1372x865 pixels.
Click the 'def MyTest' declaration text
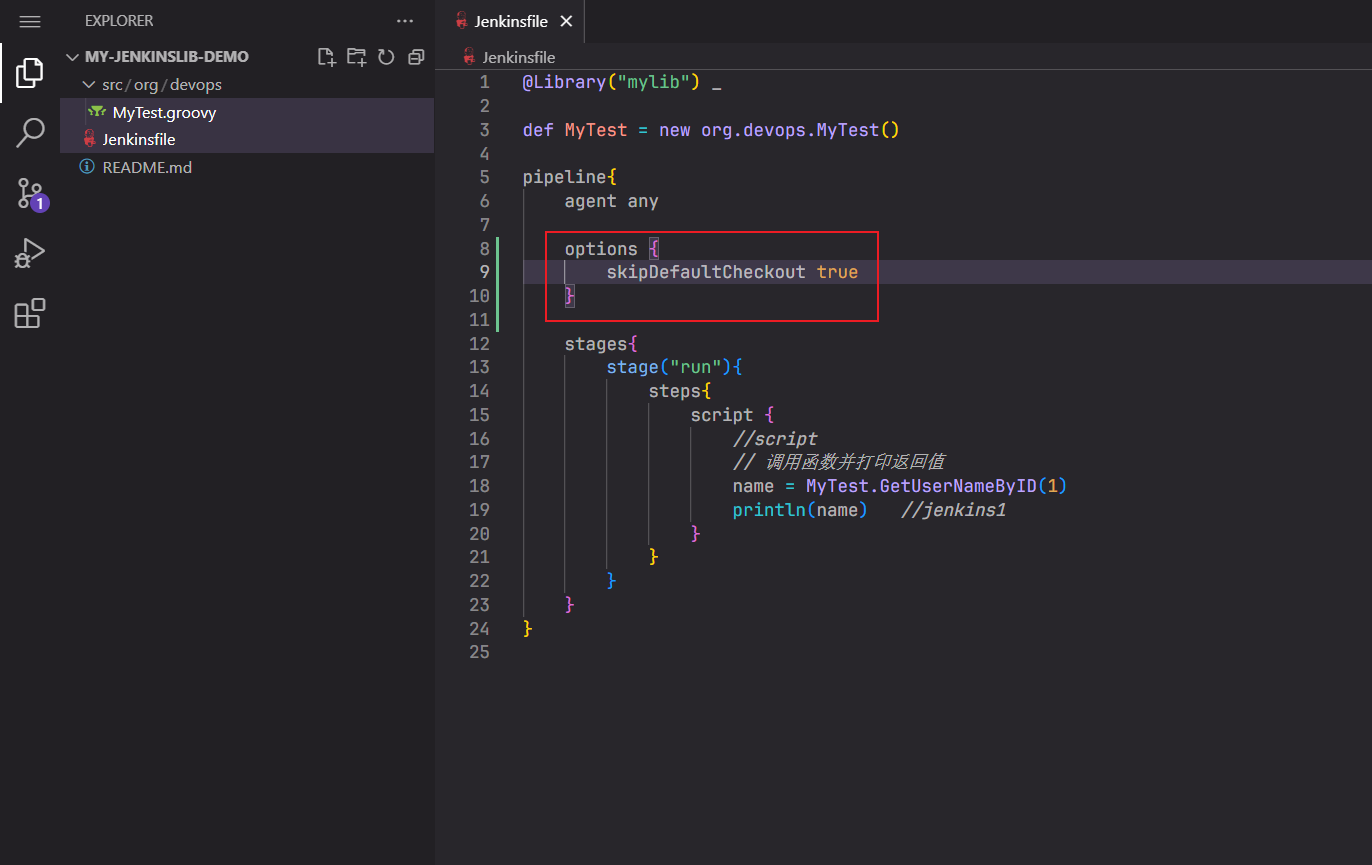(575, 130)
